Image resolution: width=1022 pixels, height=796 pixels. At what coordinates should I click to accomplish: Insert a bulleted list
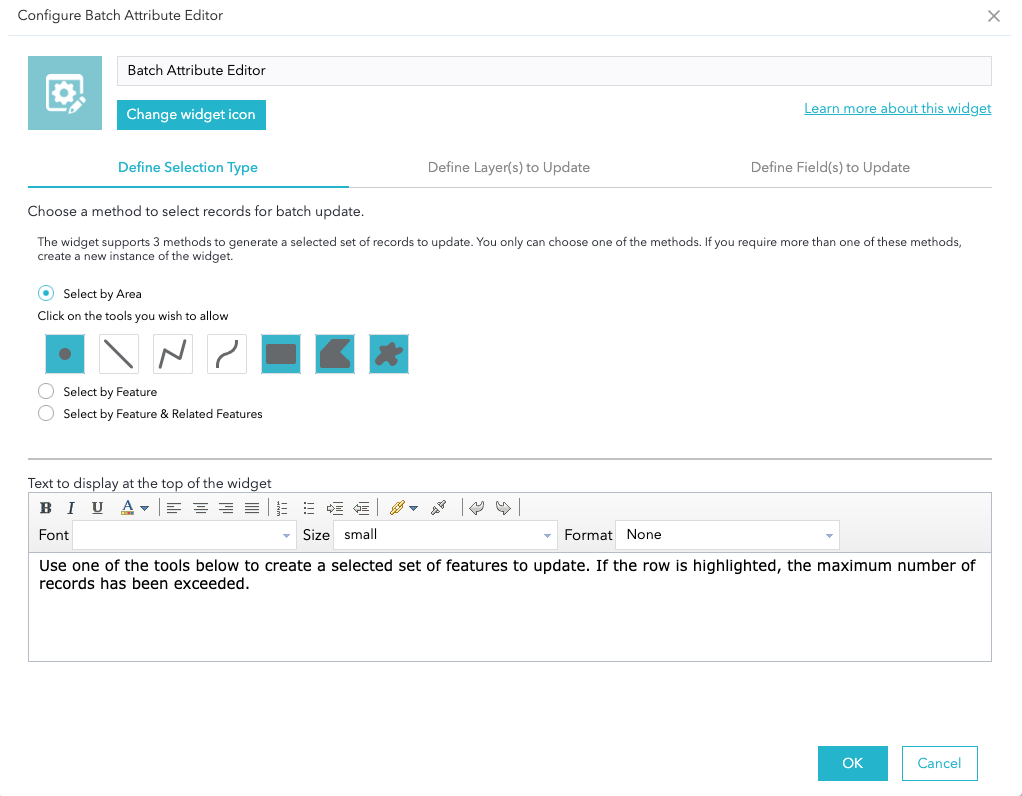309,508
